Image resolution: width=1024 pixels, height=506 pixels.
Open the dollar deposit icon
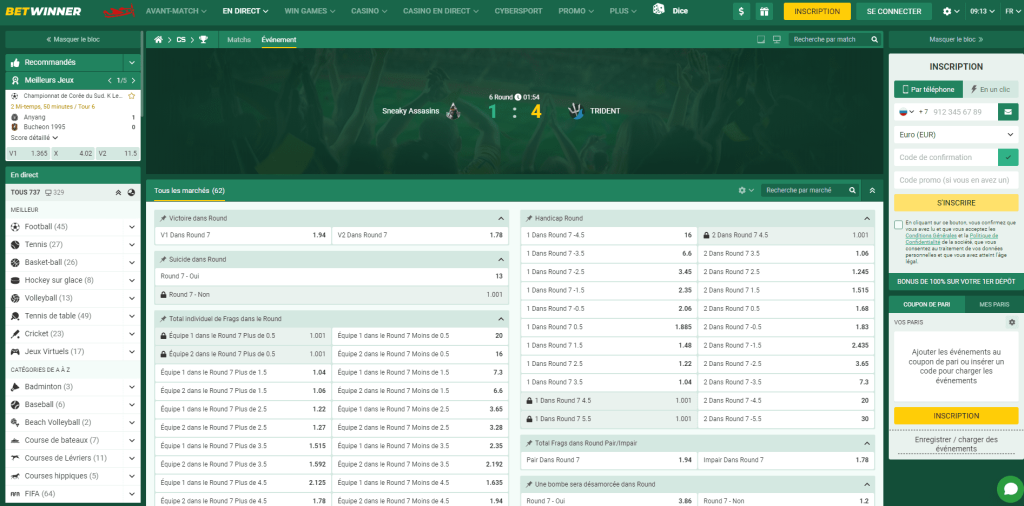point(741,11)
